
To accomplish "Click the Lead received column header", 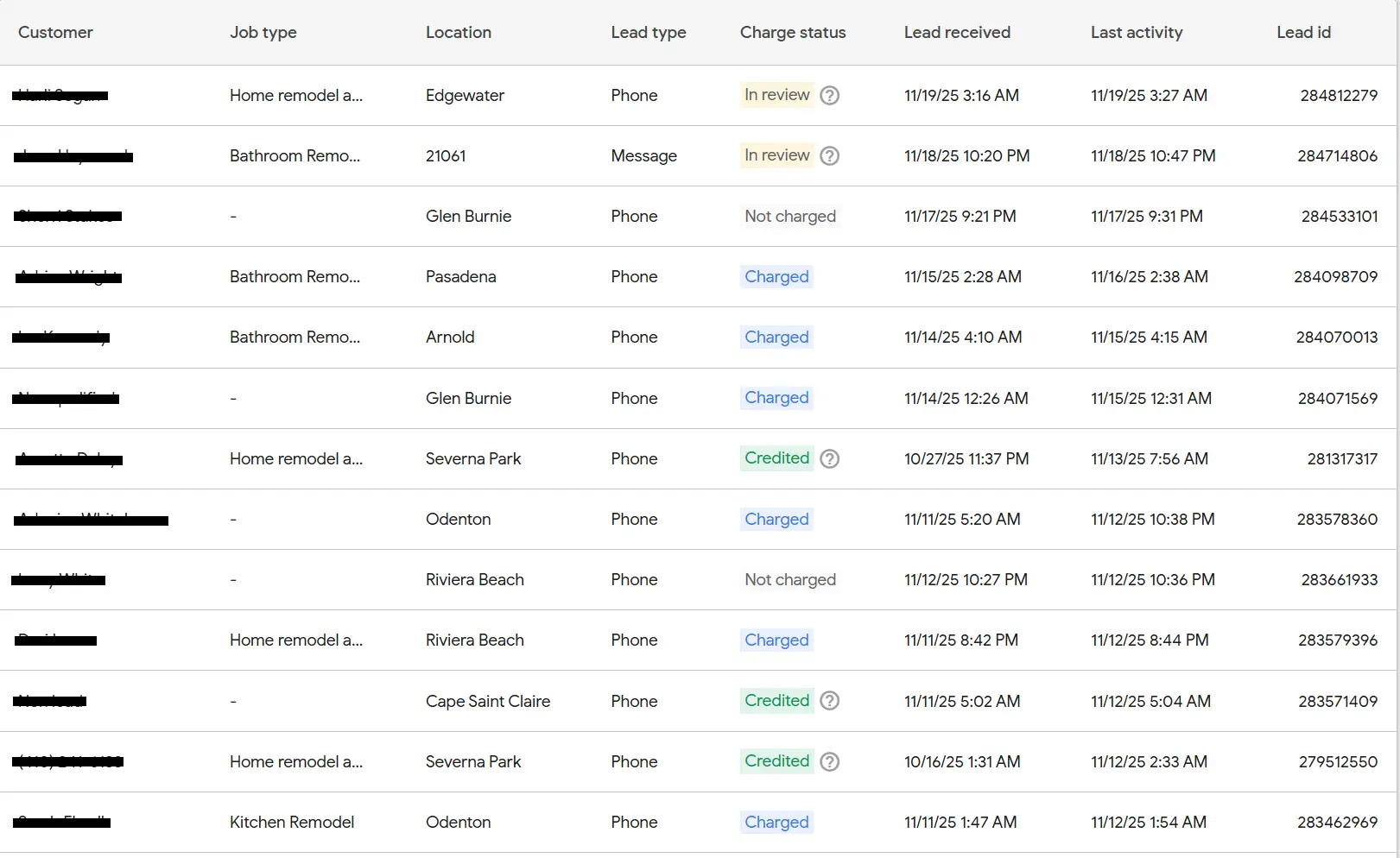I will click(956, 32).
